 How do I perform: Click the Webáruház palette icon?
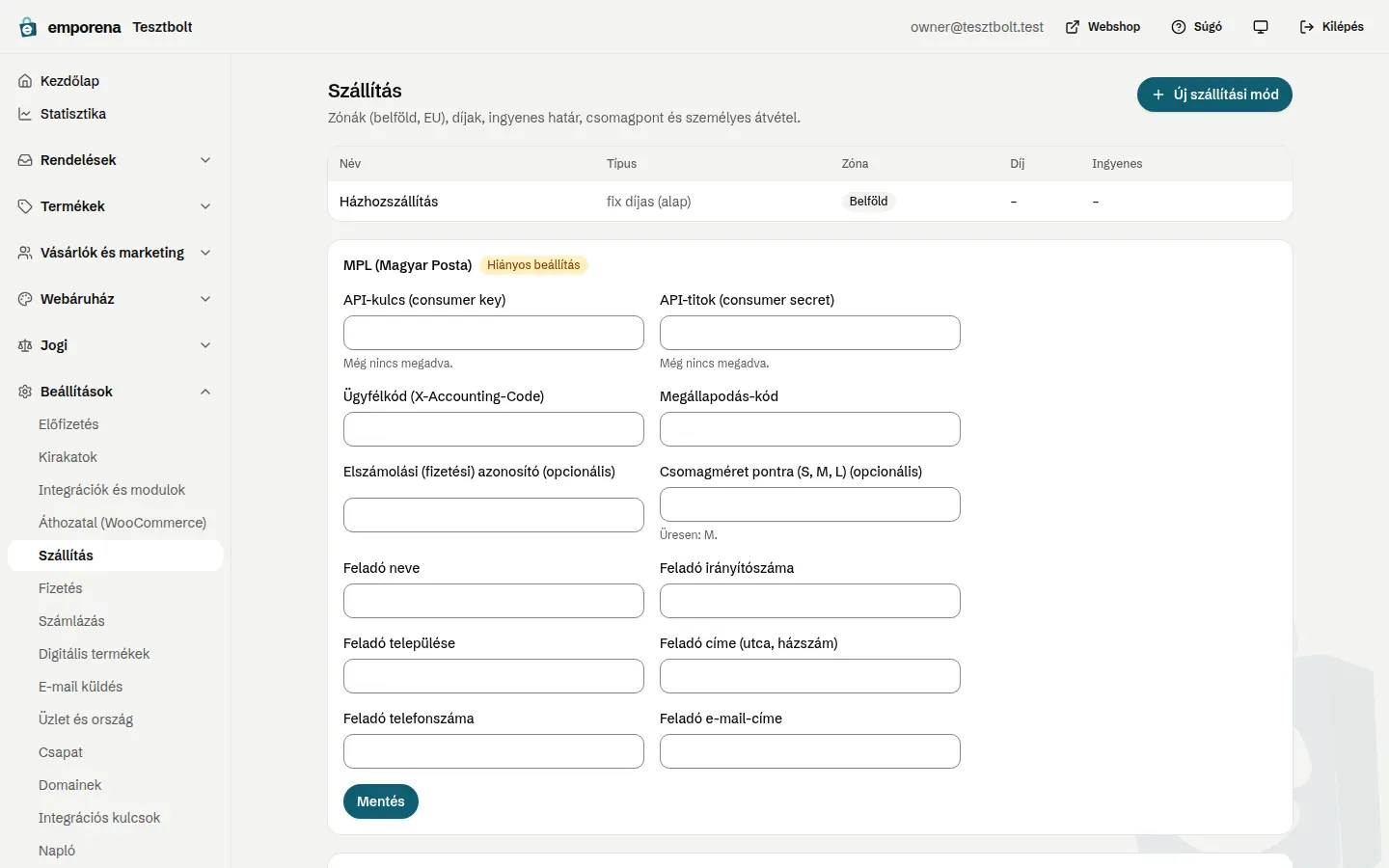coord(25,299)
